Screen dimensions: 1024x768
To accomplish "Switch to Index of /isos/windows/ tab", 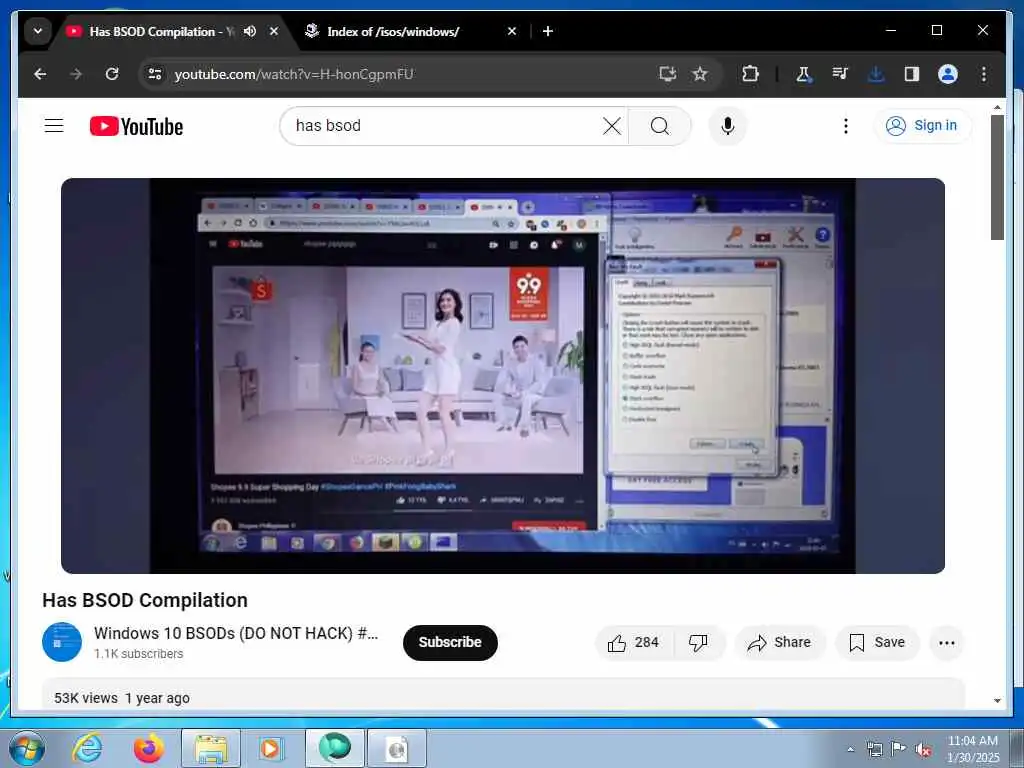I will (393, 31).
